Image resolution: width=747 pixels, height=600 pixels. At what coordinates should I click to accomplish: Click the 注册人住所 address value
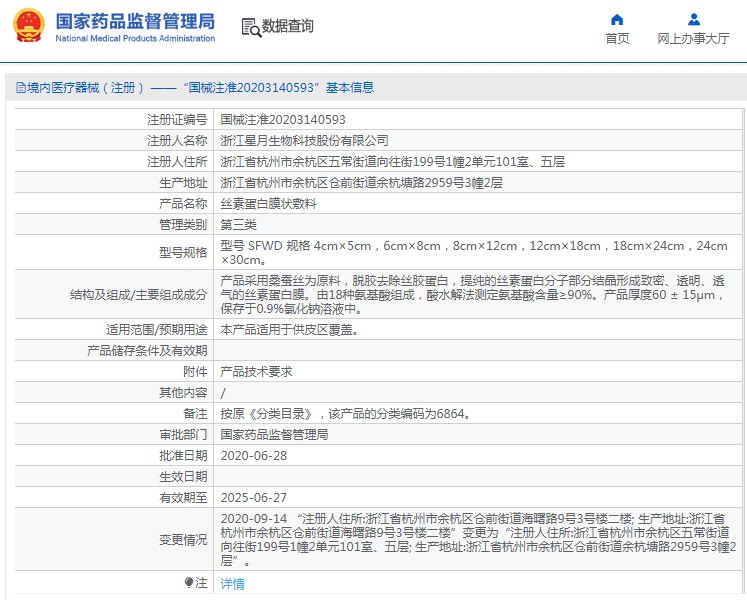393,162
